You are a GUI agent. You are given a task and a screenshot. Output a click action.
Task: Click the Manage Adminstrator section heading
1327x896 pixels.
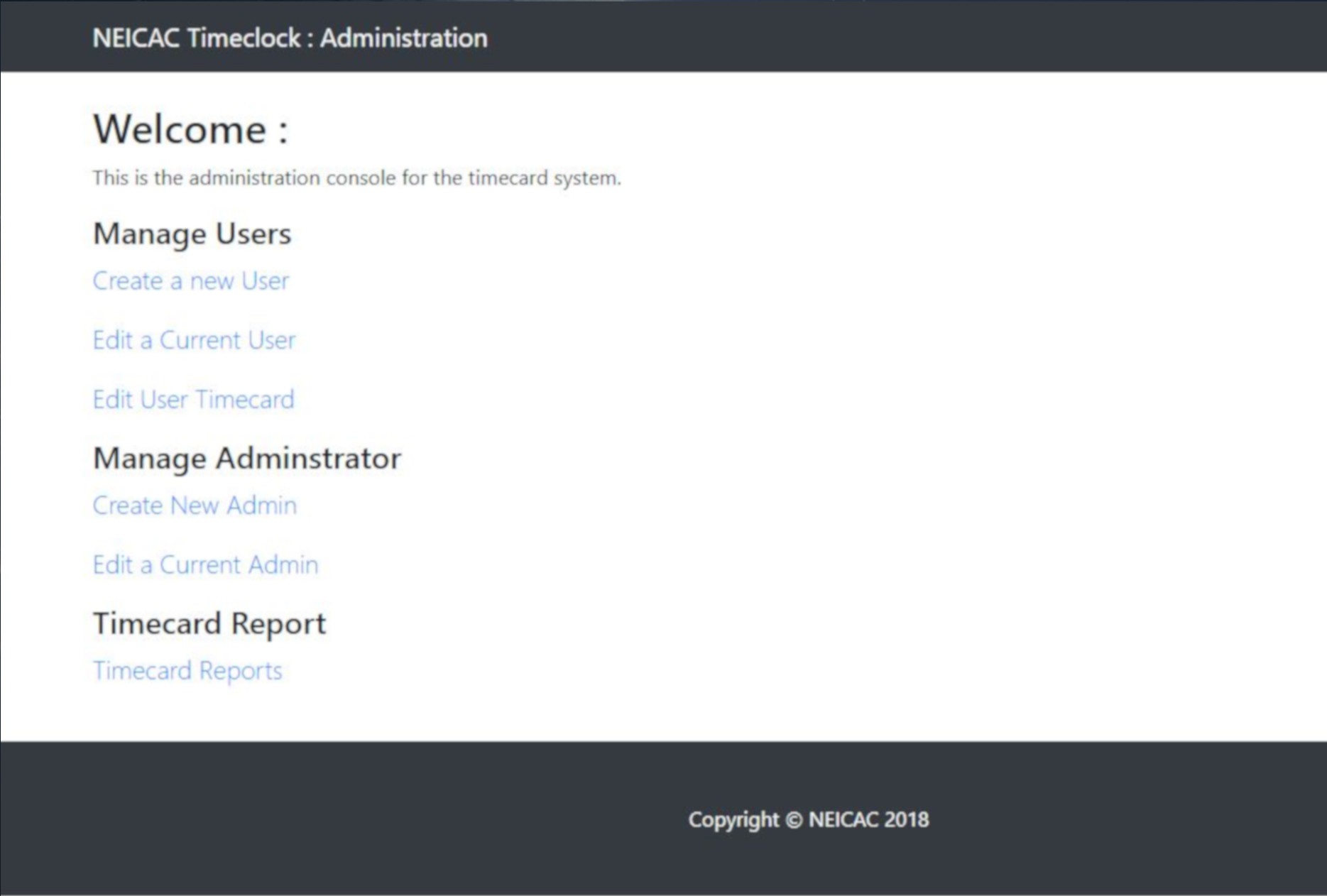click(x=246, y=459)
